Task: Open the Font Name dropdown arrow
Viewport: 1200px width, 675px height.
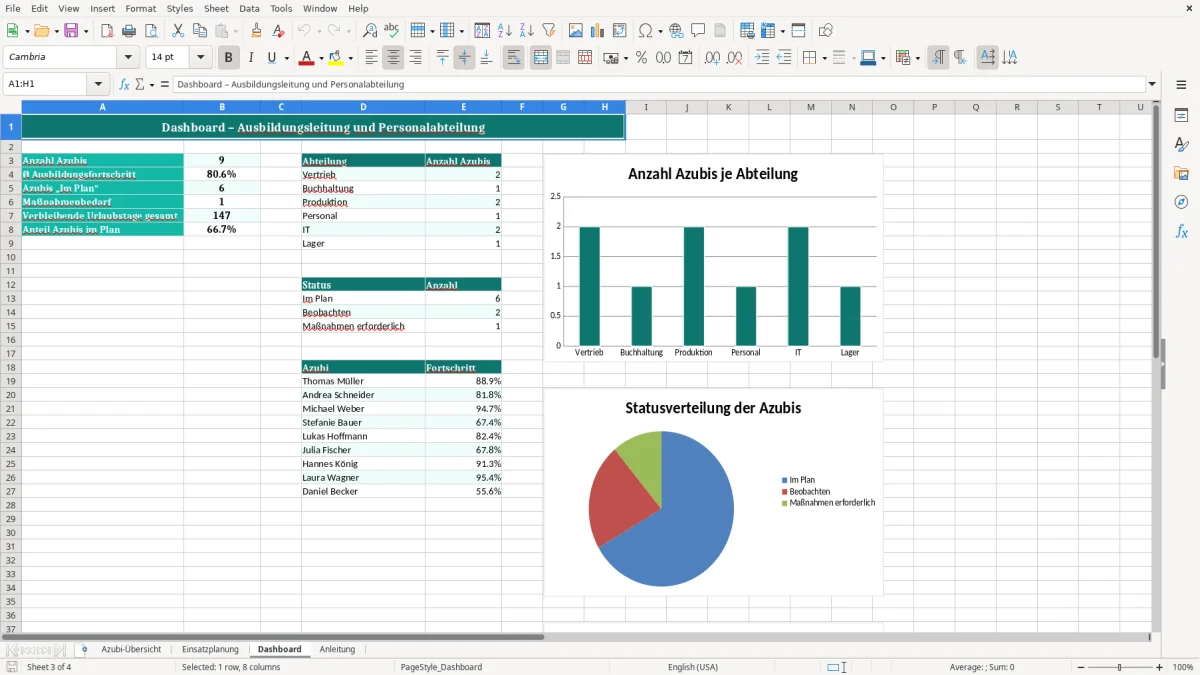Action: (x=128, y=58)
